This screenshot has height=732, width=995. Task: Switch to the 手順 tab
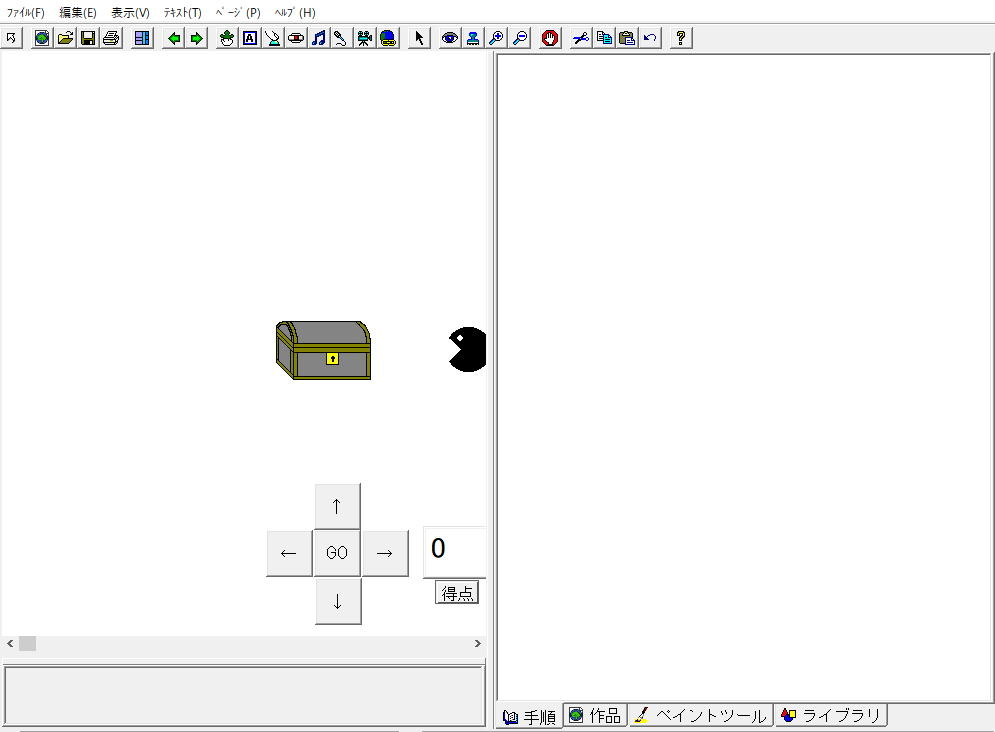pyautogui.click(x=529, y=717)
